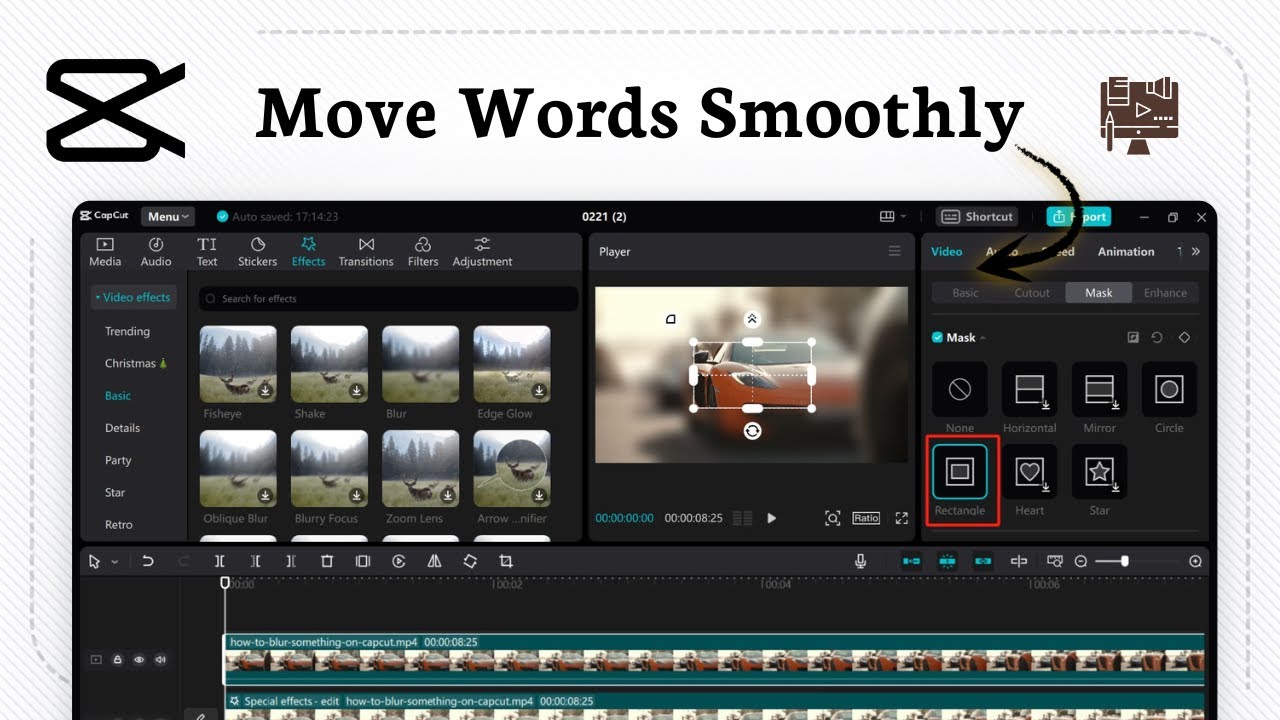Click the Rotate icon in the timeline toolbar
Screen dimensions: 1280x720
pyautogui.click(x=470, y=562)
